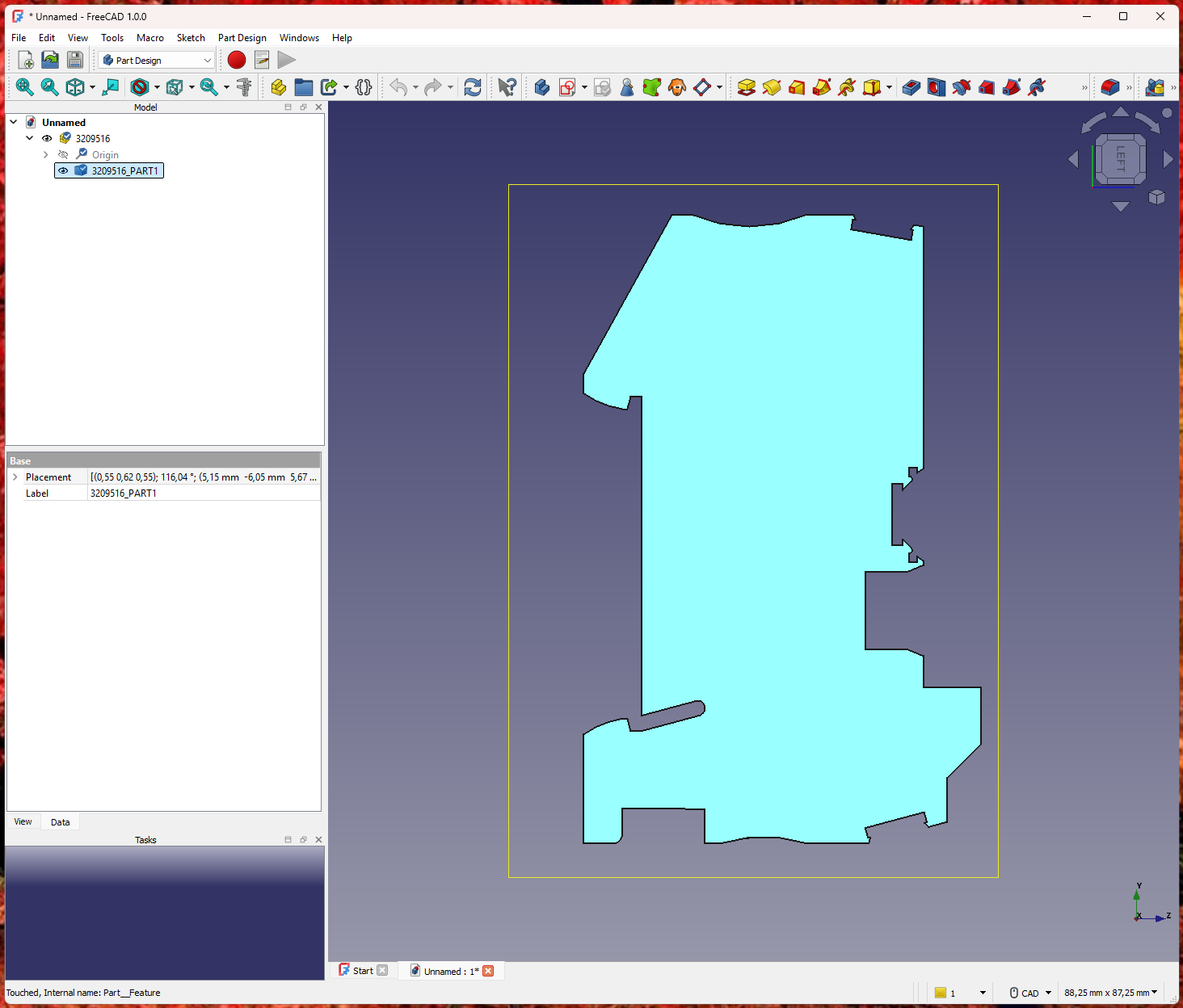The width and height of the screenshot is (1183, 1008).
Task: Select the Hole tool icon
Action: 936,87
